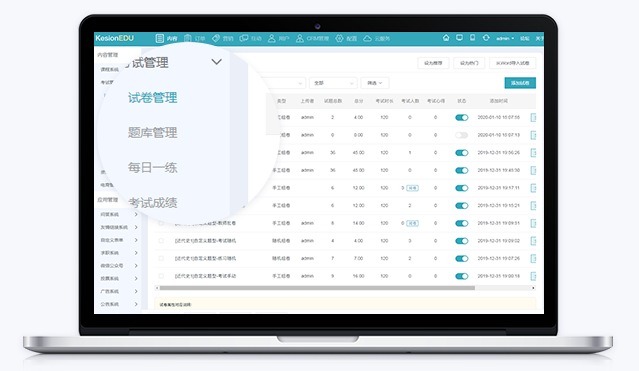The image size is (639, 371).
Task: Open the admin account dropdown
Action: click(x=505, y=38)
